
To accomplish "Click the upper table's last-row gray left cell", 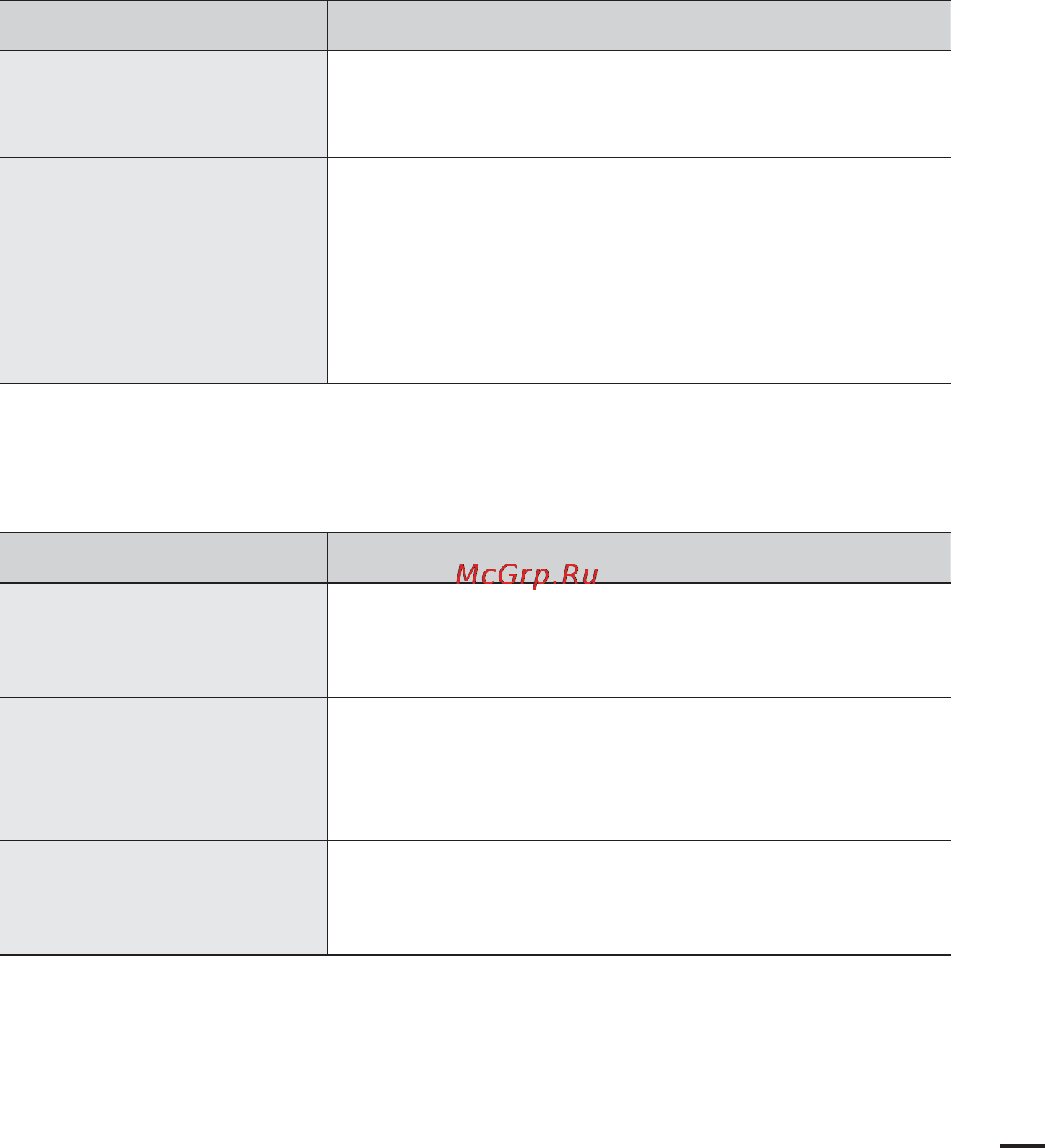I will pos(163,324).
